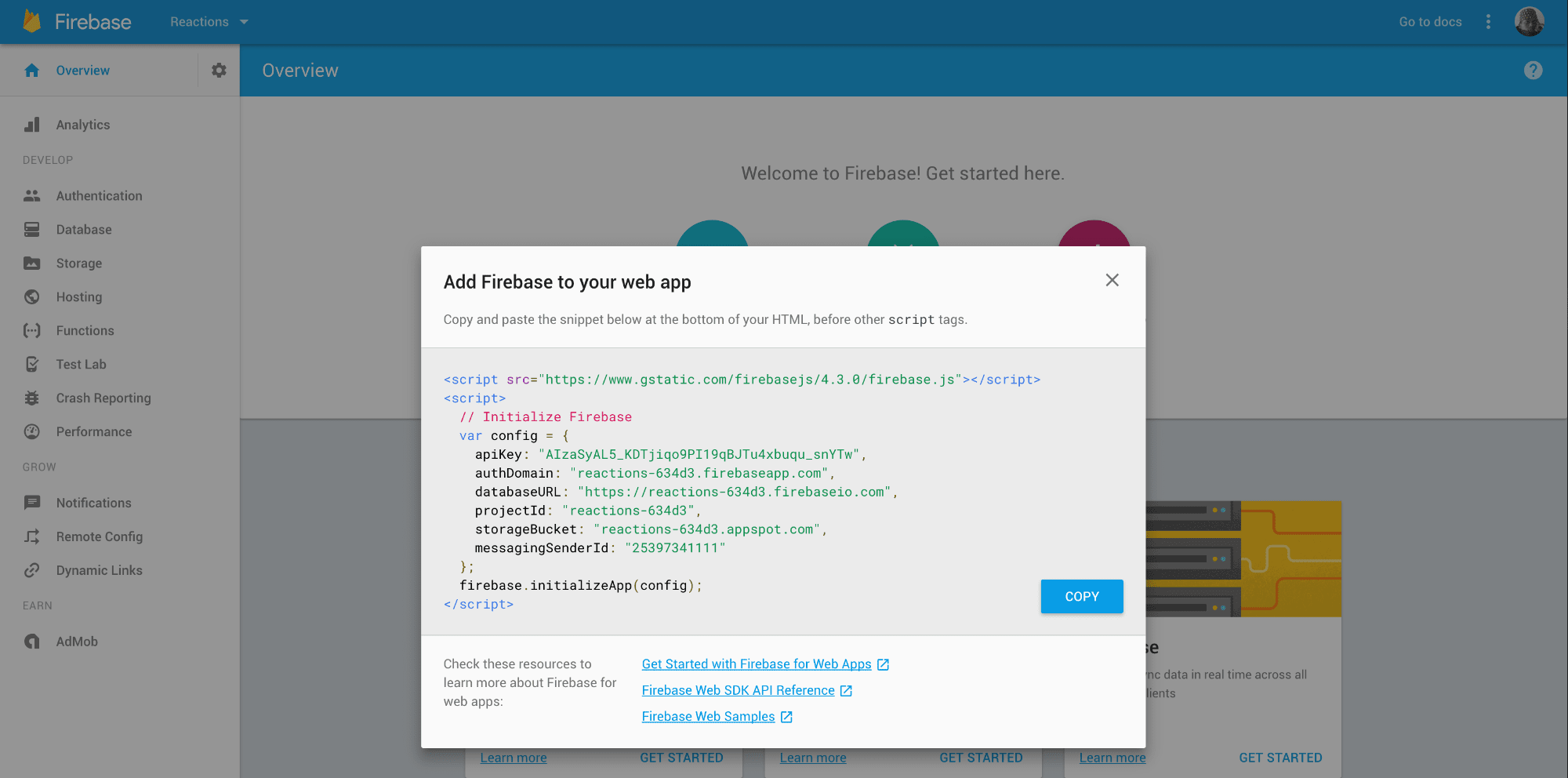The height and width of the screenshot is (778, 1568).
Task: Click the apiKey value in snippet
Action: pyautogui.click(x=699, y=455)
